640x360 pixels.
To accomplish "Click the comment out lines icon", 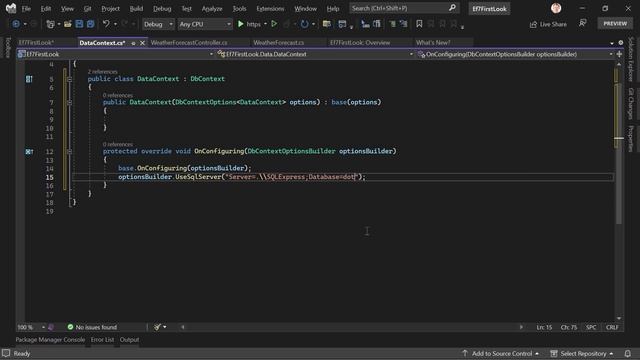I will coord(392,24).
